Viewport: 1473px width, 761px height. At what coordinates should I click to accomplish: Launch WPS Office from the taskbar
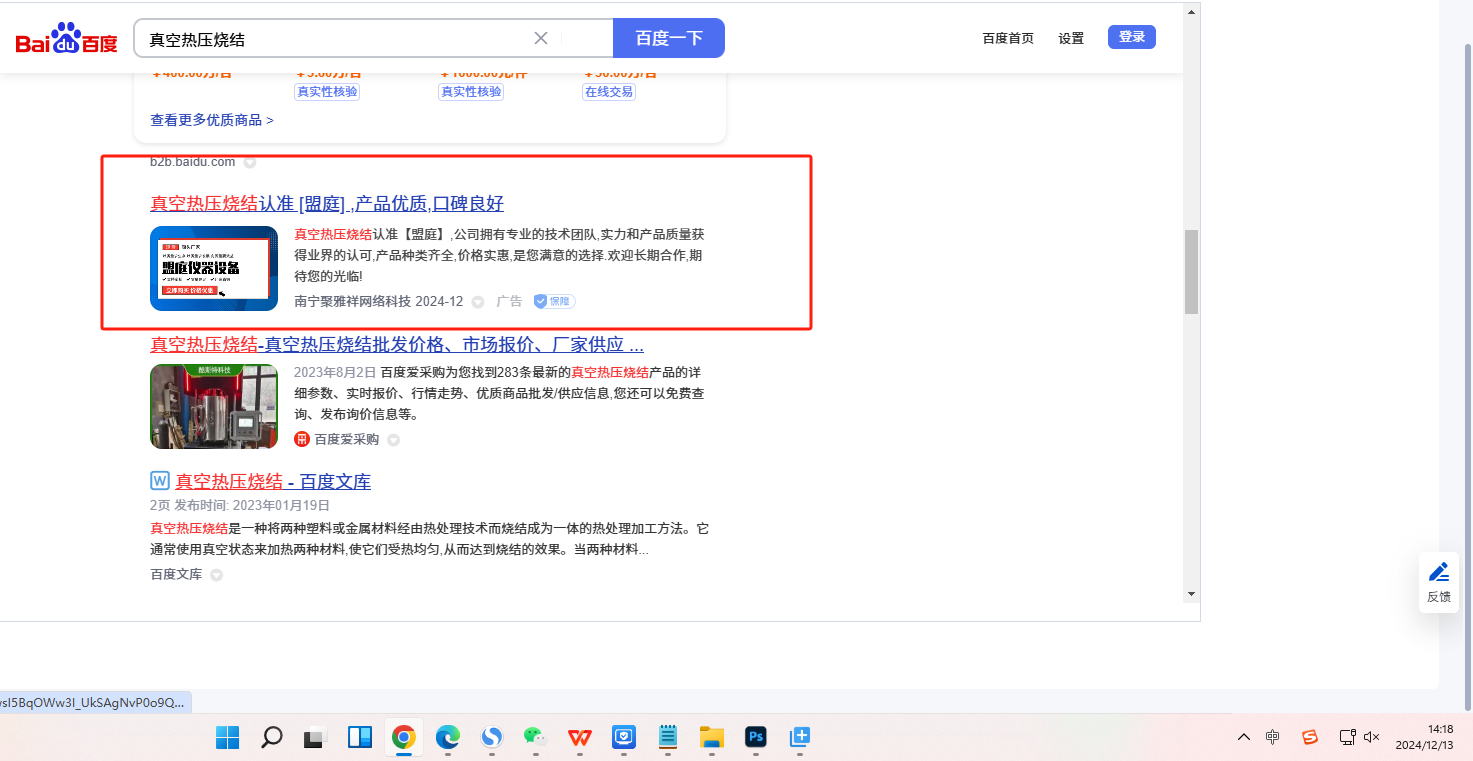click(x=580, y=738)
